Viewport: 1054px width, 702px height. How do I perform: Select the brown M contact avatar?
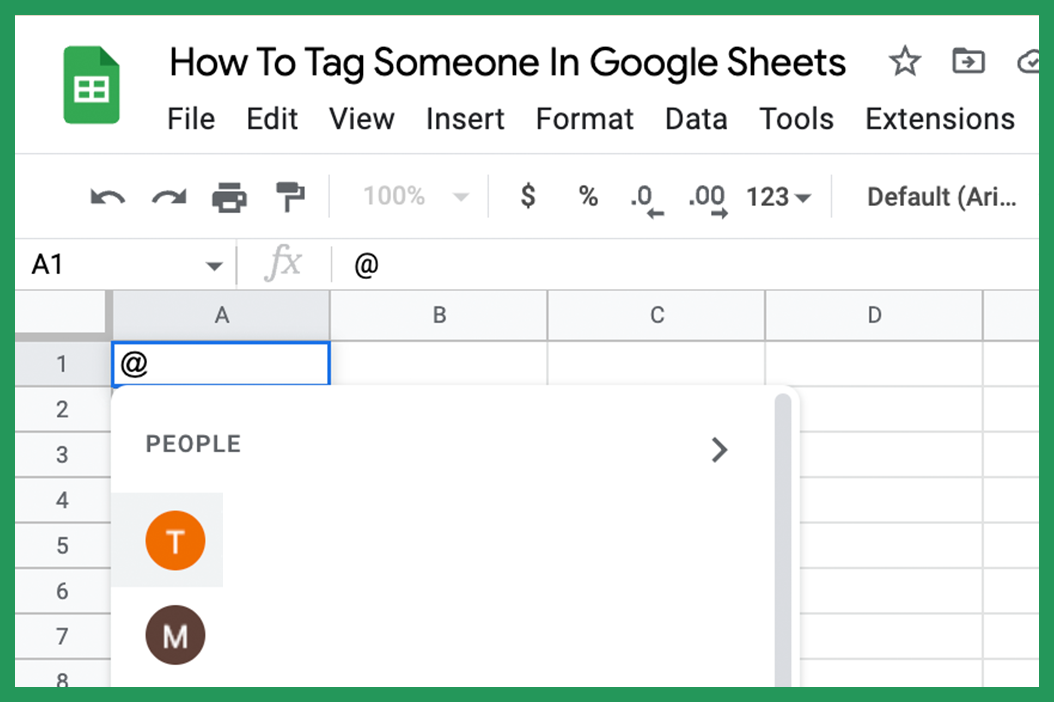pos(175,635)
